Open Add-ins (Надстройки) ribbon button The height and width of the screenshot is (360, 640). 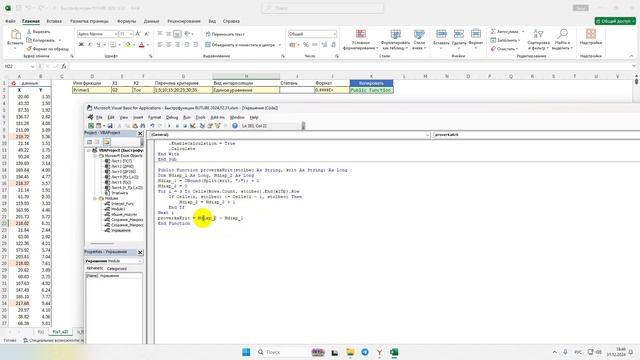pos(591,37)
